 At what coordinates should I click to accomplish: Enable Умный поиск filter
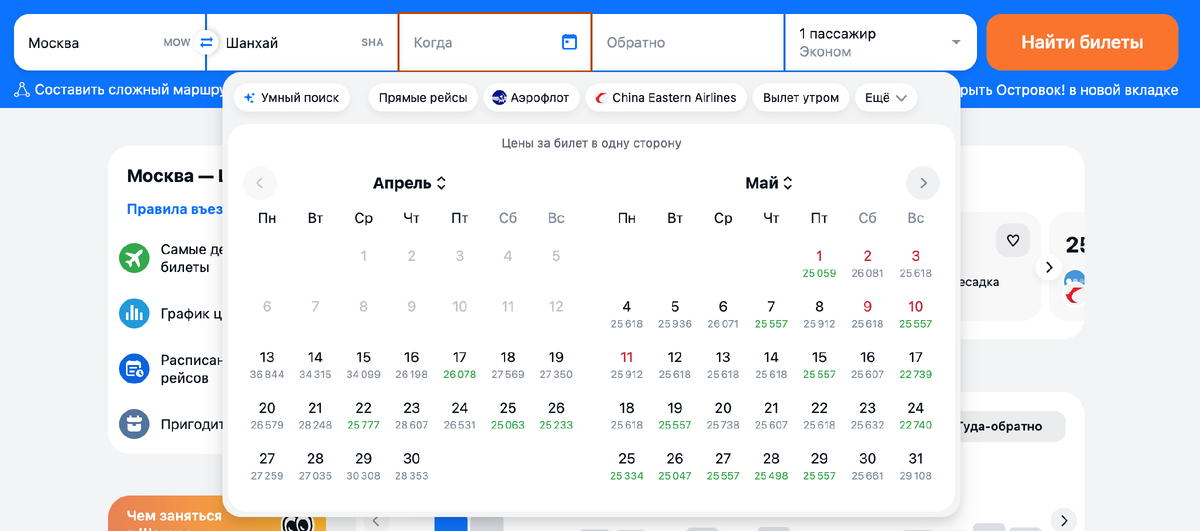(x=292, y=98)
